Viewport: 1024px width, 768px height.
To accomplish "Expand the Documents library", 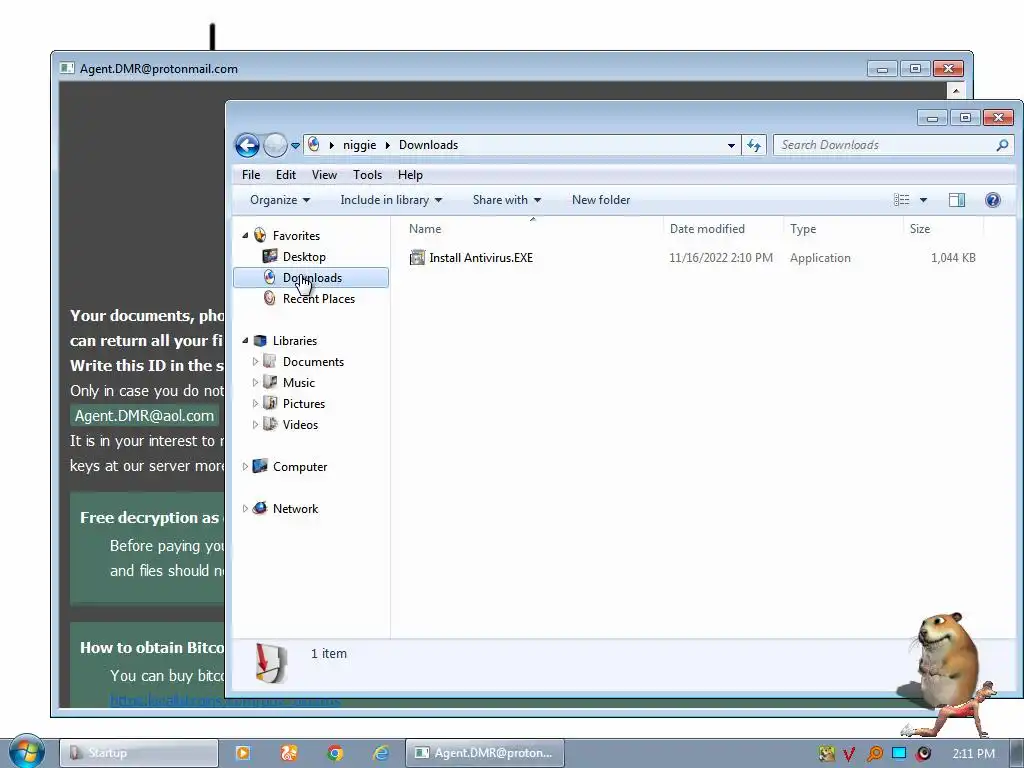I will pos(255,362).
